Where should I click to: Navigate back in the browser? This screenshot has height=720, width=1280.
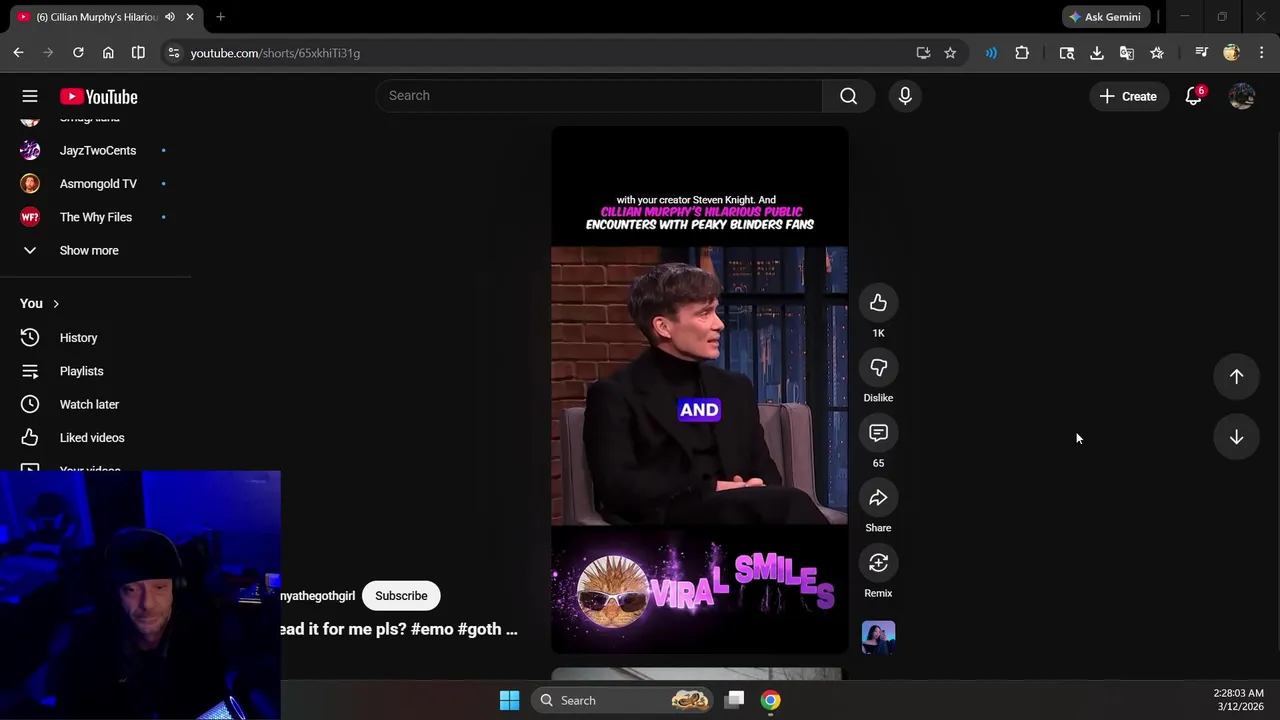[18, 53]
